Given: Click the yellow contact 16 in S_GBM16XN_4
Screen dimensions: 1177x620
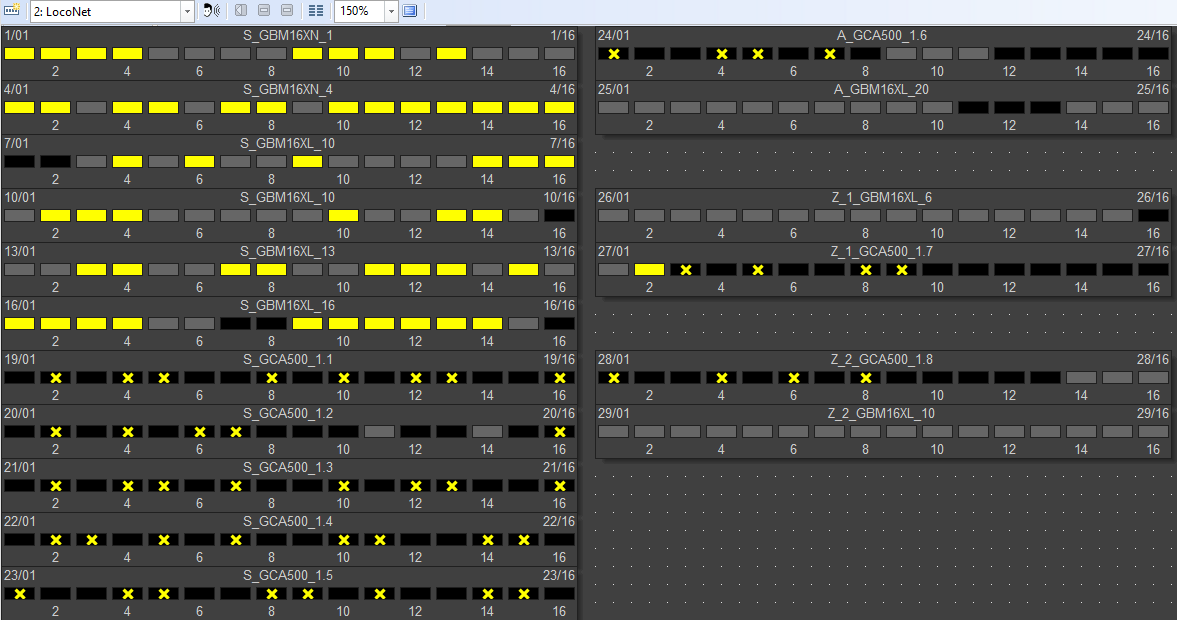Looking at the screenshot, I should coord(560,108).
